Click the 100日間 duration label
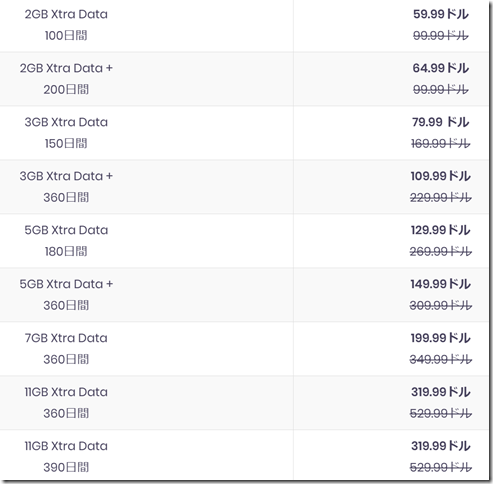This screenshot has height=484, width=493. click(66, 35)
